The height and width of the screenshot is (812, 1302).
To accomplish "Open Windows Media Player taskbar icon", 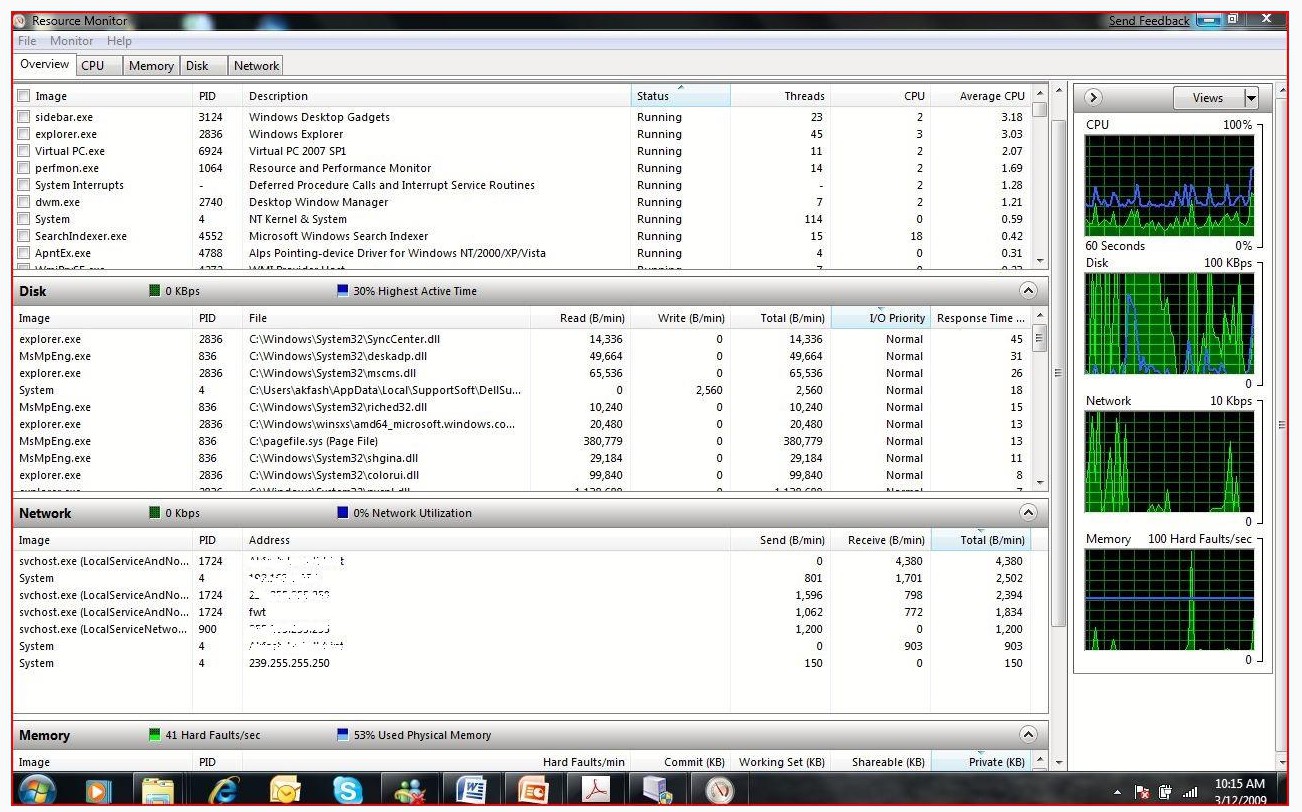I will [98, 790].
